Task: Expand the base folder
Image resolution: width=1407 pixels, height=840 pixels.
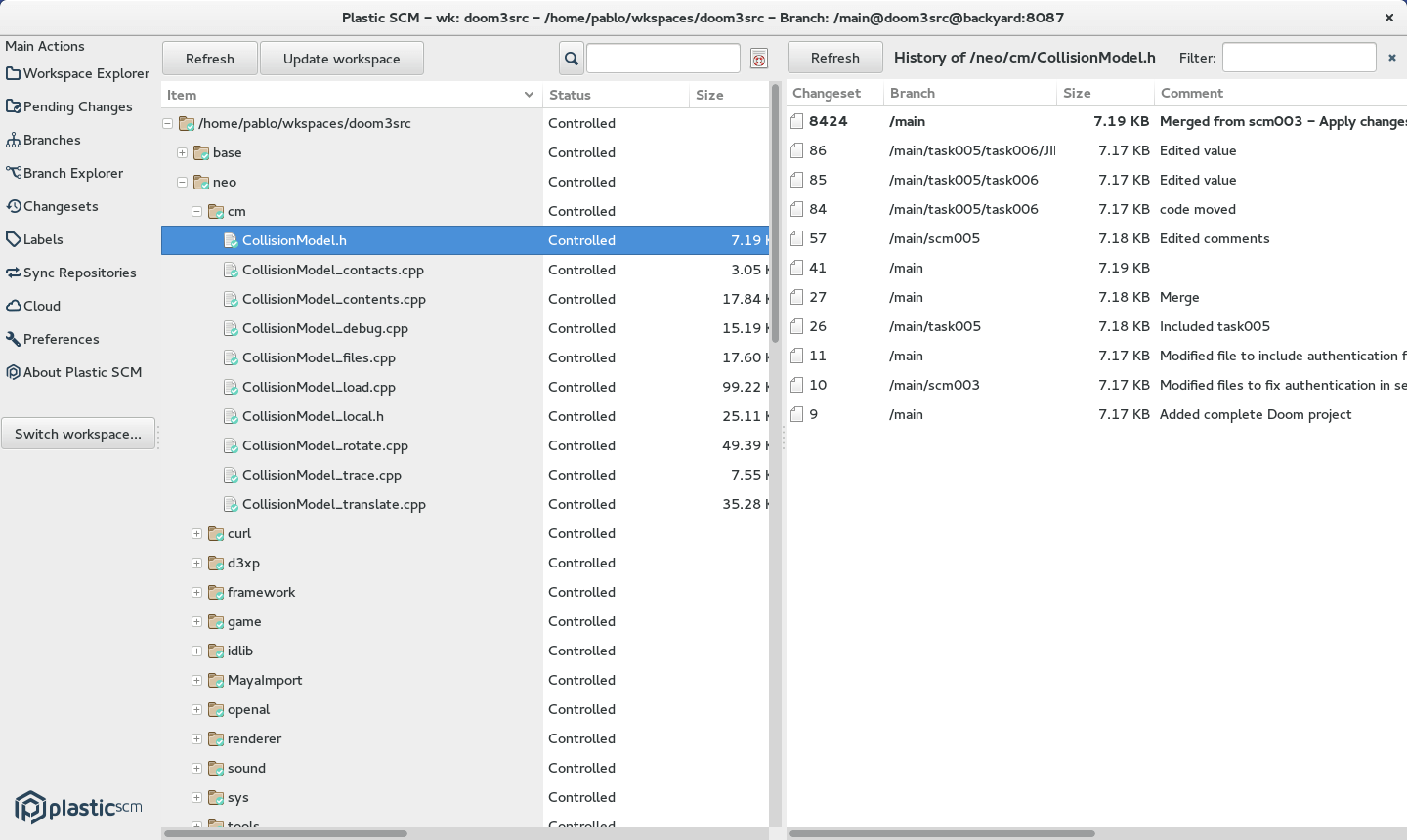Action: (182, 153)
